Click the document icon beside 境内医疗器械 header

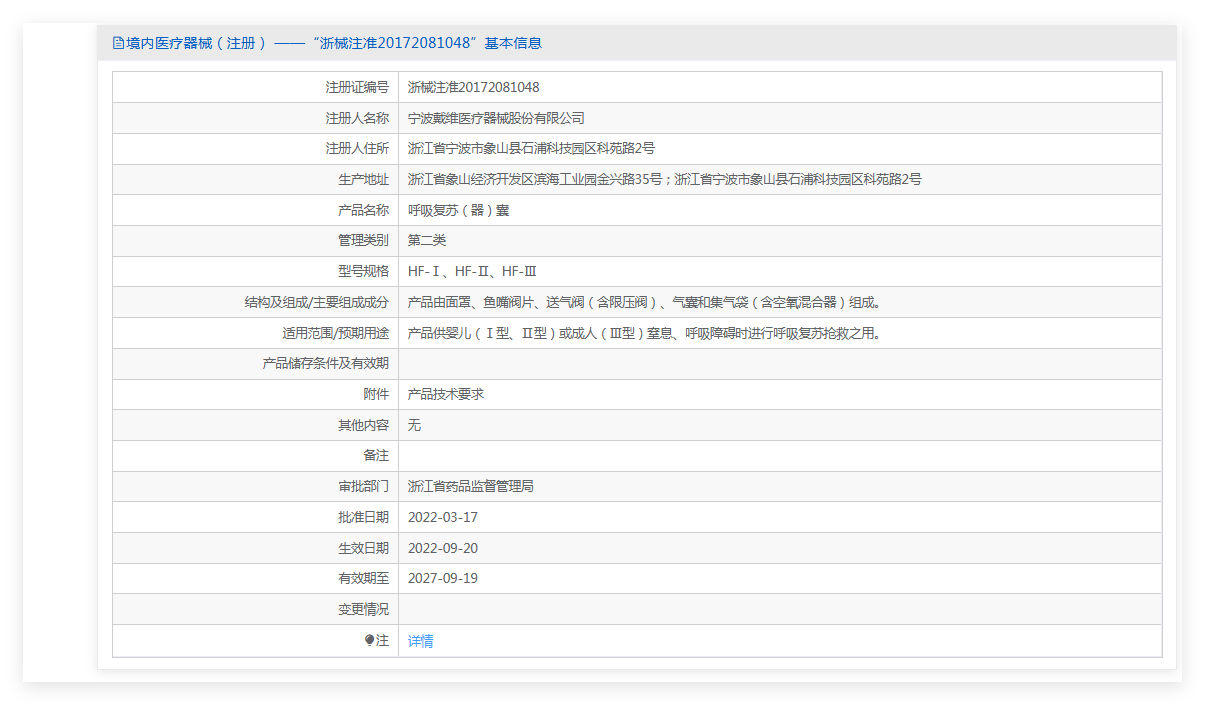pos(118,43)
